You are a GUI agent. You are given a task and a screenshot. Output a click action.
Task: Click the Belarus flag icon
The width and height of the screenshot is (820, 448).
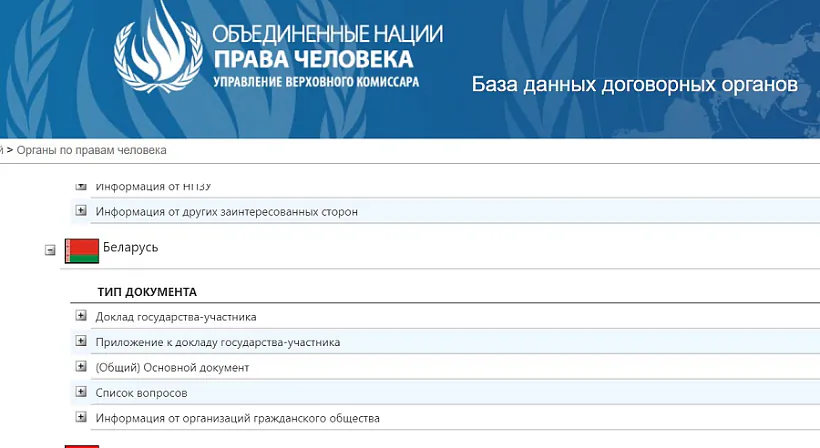(82, 251)
